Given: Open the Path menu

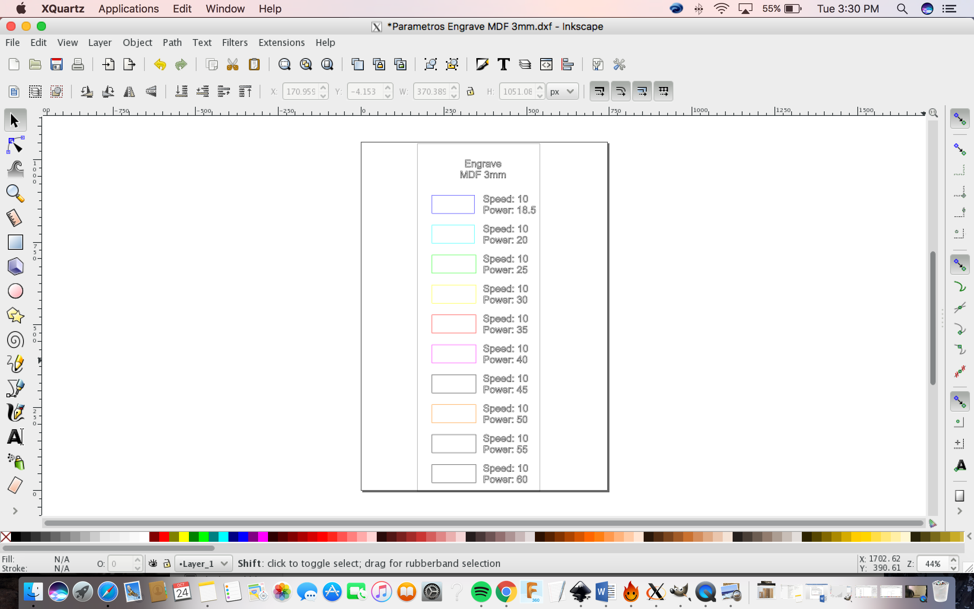Looking at the screenshot, I should click(x=172, y=42).
